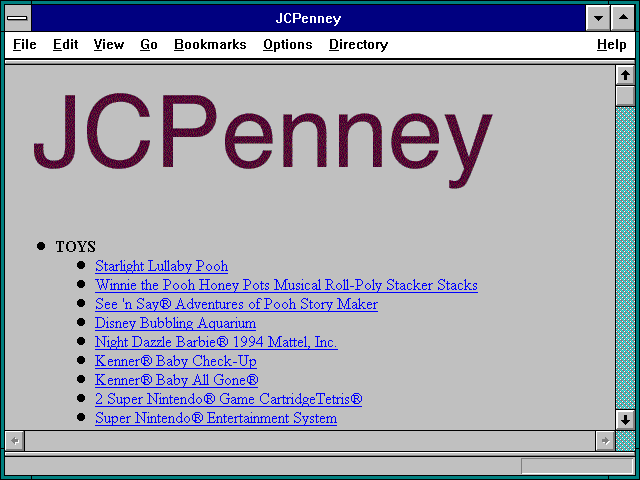Image resolution: width=640 pixels, height=480 pixels.
Task: Open Super Nintendo Entertainment System link
Action: 216,418
